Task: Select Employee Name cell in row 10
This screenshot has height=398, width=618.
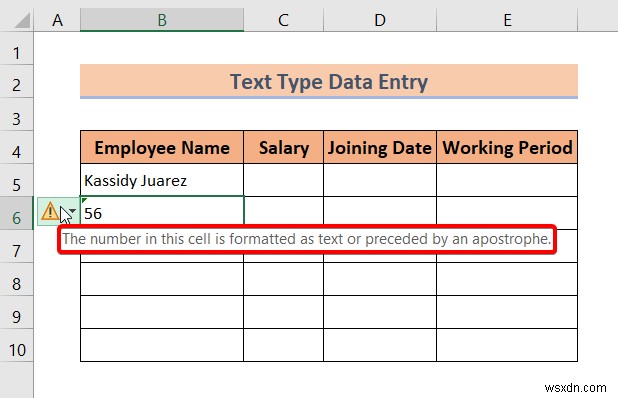Action: click(x=162, y=345)
